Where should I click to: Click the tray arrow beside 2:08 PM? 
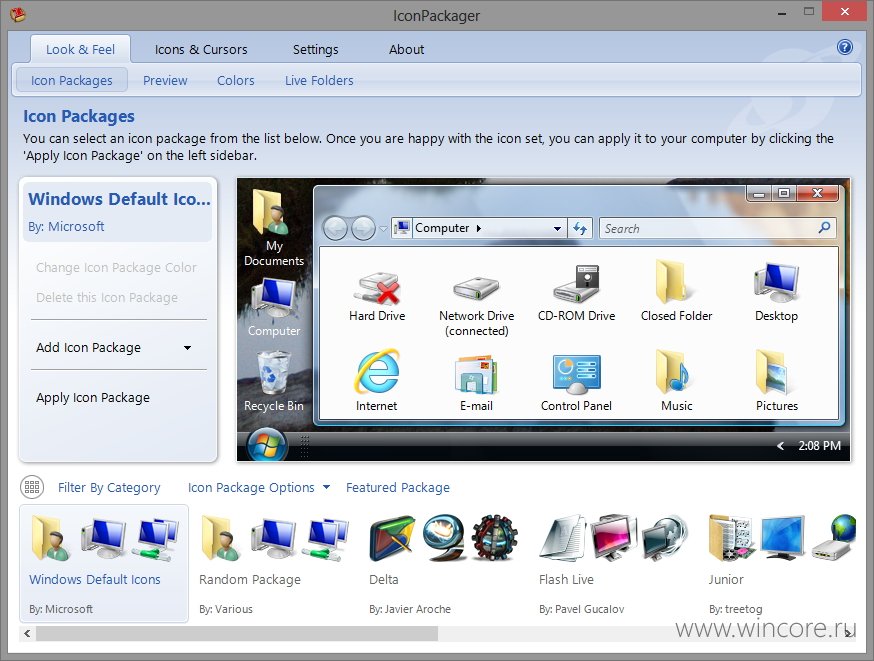pyautogui.click(x=781, y=445)
